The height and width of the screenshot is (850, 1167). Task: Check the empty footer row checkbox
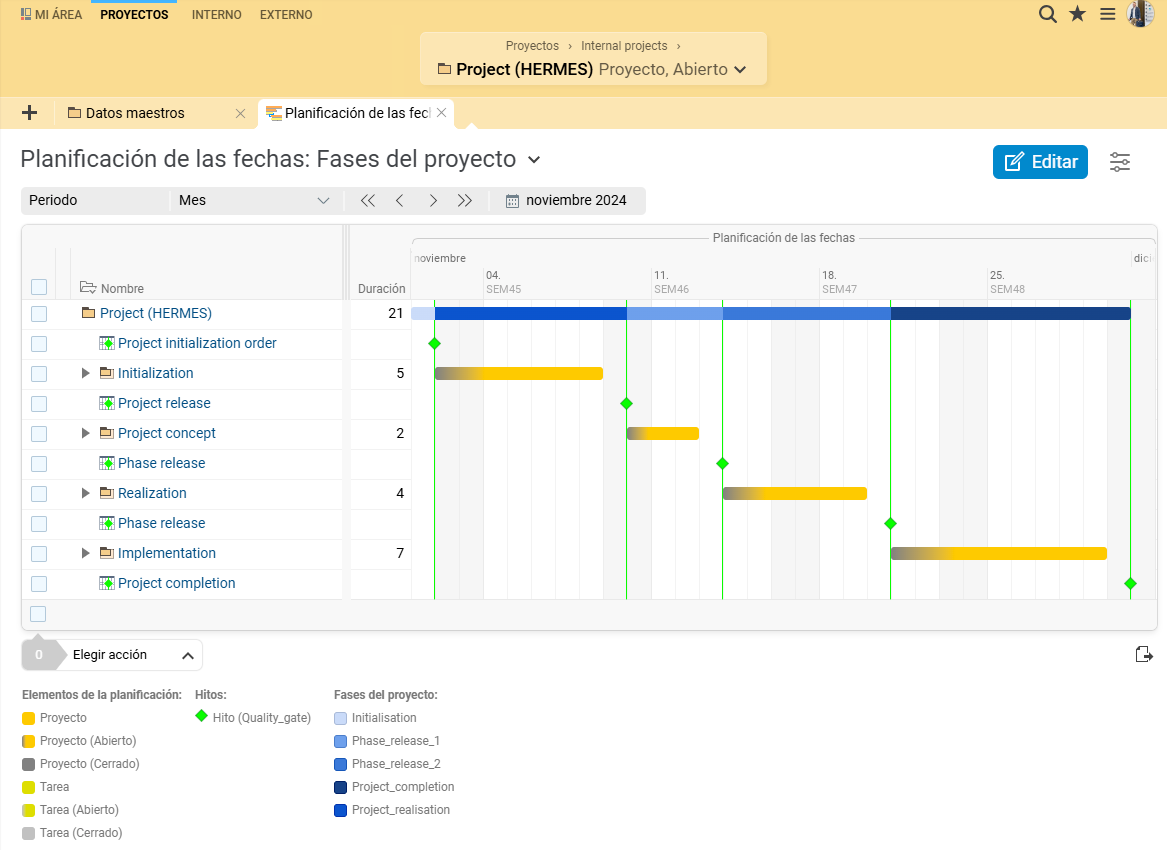(x=38, y=614)
